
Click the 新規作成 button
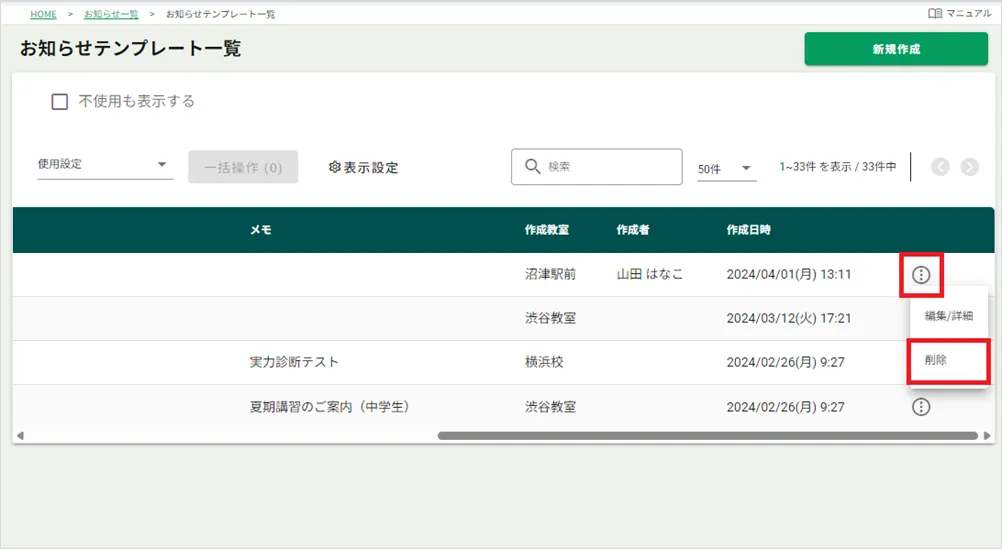point(896,49)
